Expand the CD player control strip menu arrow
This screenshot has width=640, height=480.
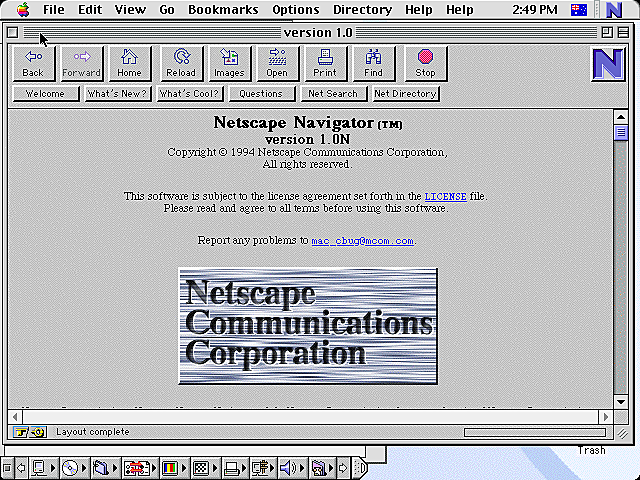(84, 468)
